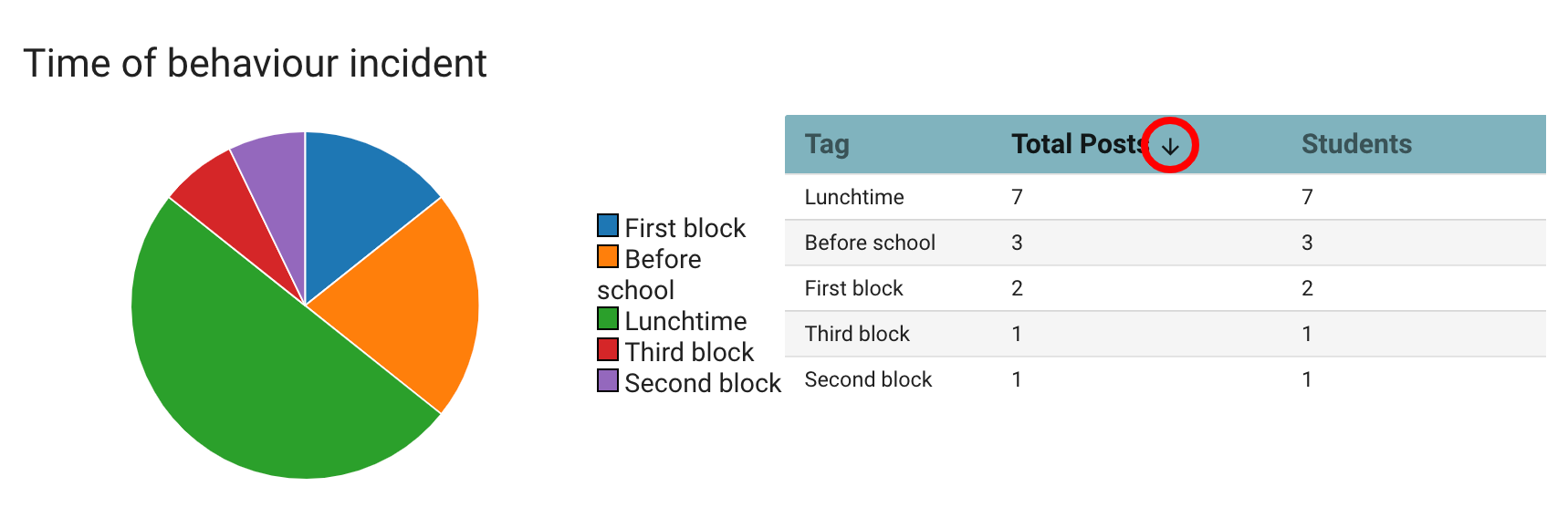The height and width of the screenshot is (518, 1568).
Task: Click the Third block table row tag
Action: point(857,334)
